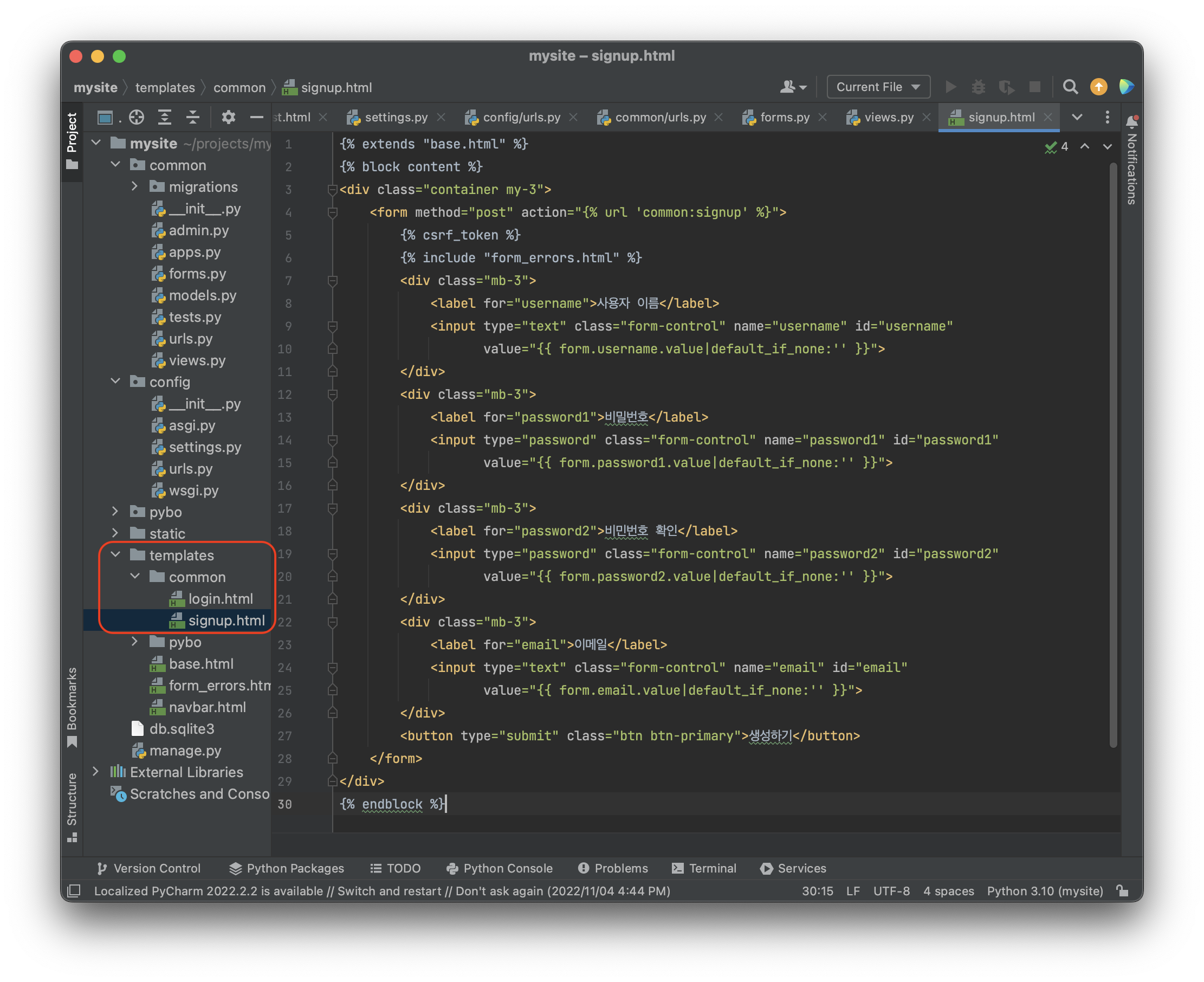This screenshot has height=982, width=1204.
Task: Click Expand All icon in Project panel
Action: click(x=165, y=117)
